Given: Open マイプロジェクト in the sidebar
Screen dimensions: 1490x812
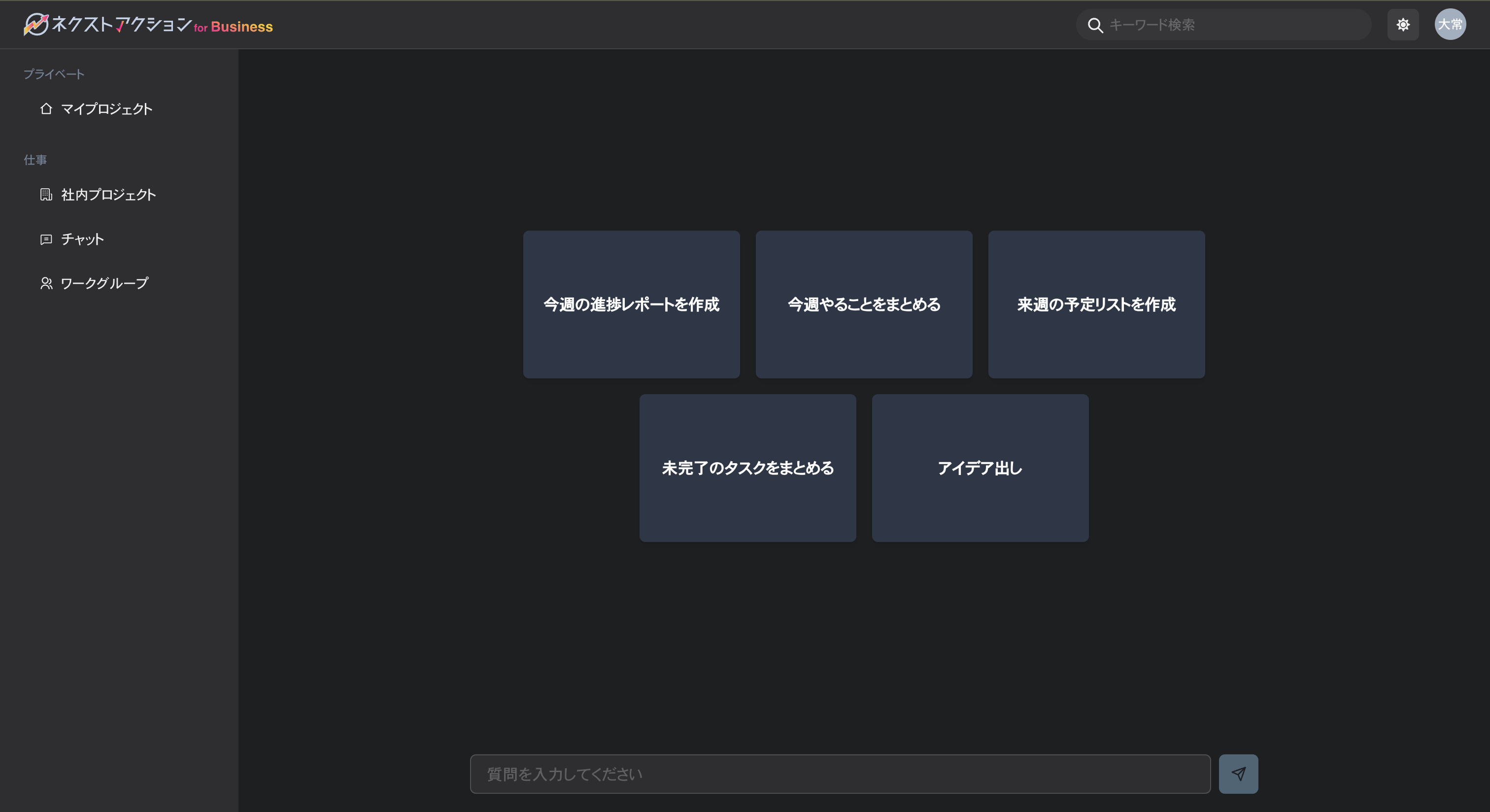Looking at the screenshot, I should click(106, 109).
